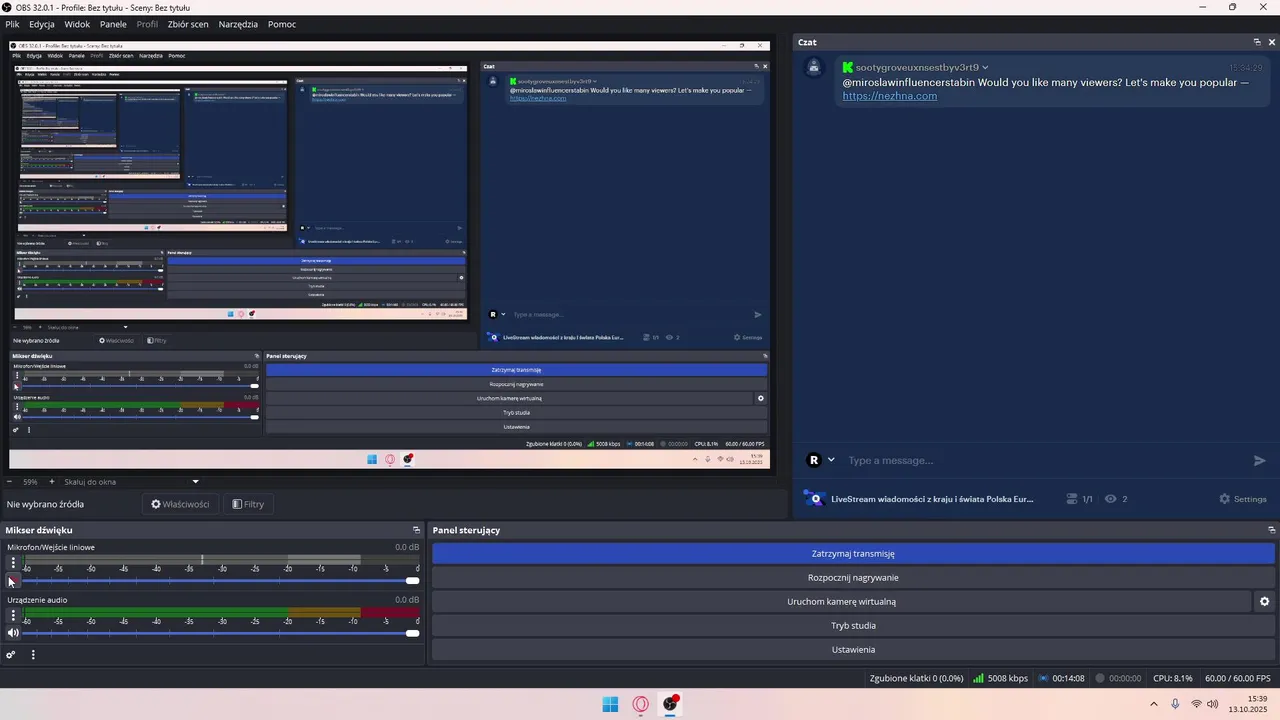This screenshot has height=720, width=1280.
Task: Open the Widok menu
Action: tap(77, 24)
